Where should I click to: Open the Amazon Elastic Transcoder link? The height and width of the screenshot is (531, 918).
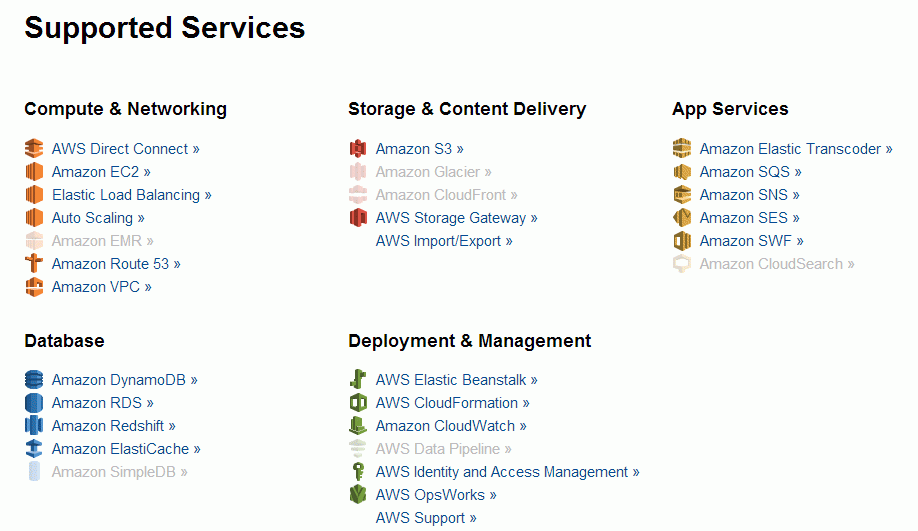pos(796,149)
